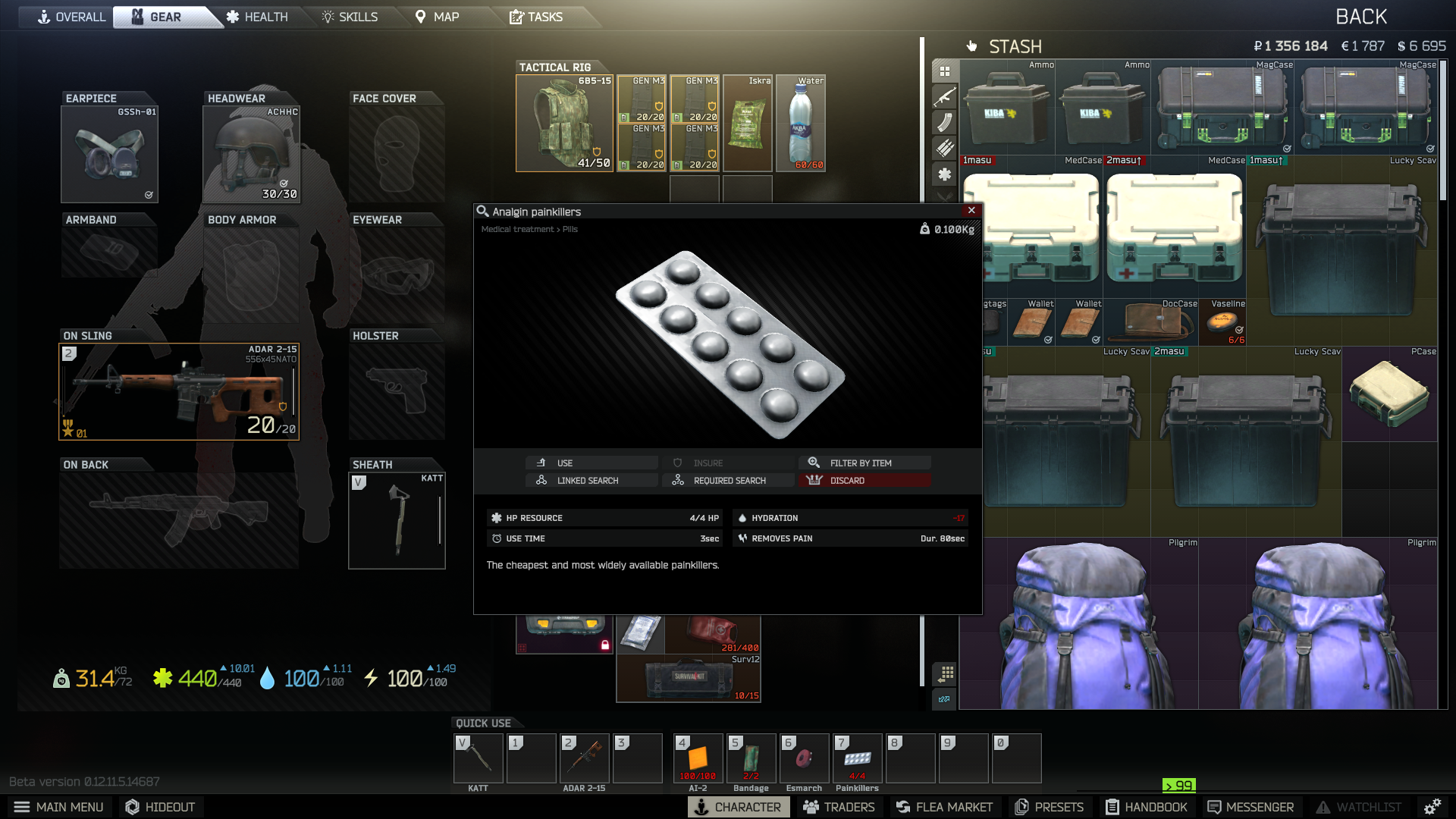Click the magnifier icon in item window title
Image resolution: width=1456 pixels, height=819 pixels.
(482, 212)
